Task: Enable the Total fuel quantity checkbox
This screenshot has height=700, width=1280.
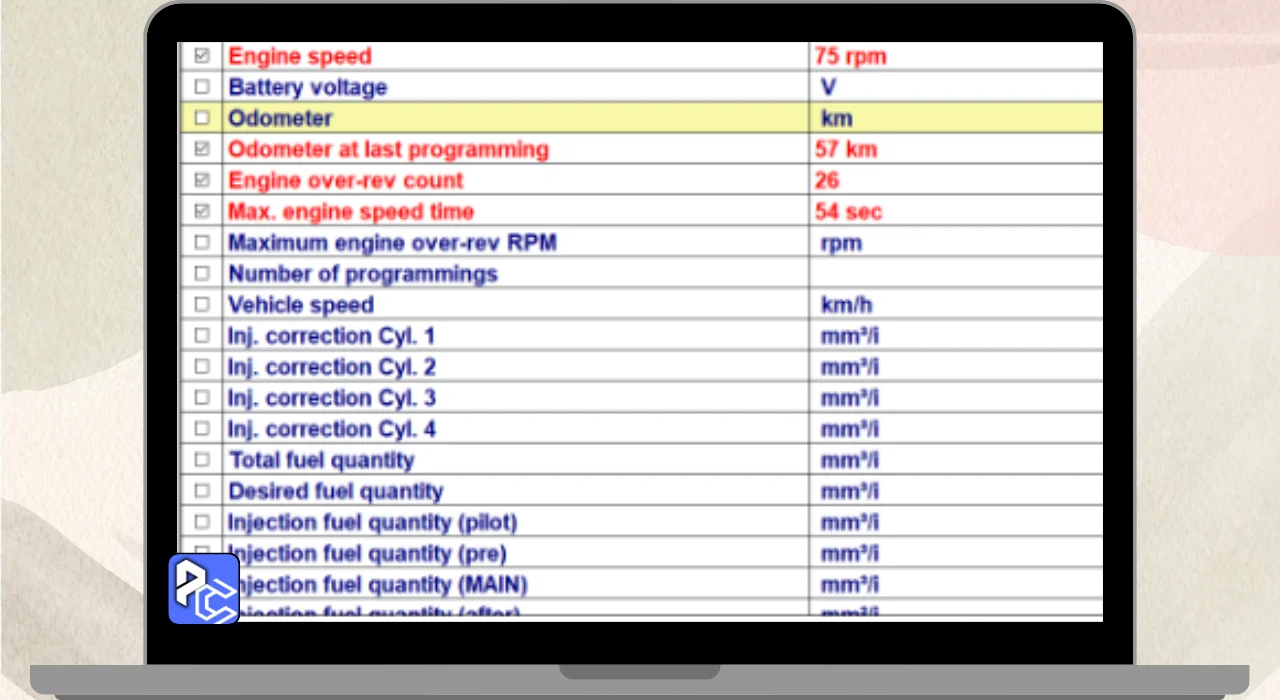Action: coord(202,459)
